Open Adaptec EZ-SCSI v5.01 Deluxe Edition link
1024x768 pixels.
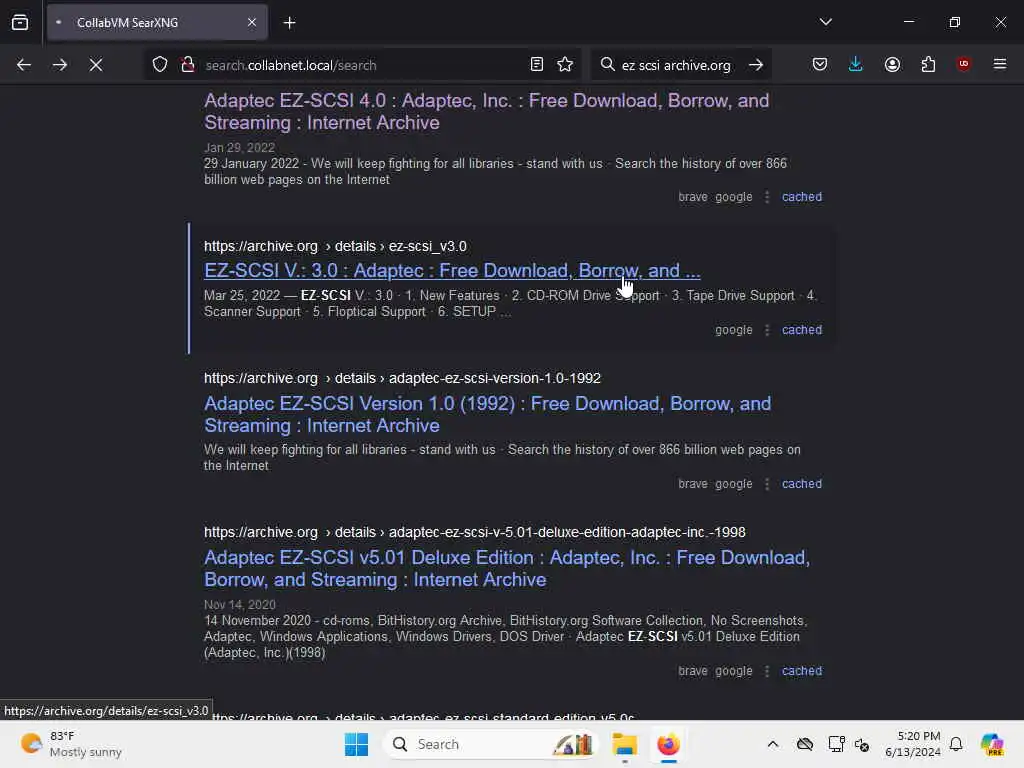coord(507,569)
